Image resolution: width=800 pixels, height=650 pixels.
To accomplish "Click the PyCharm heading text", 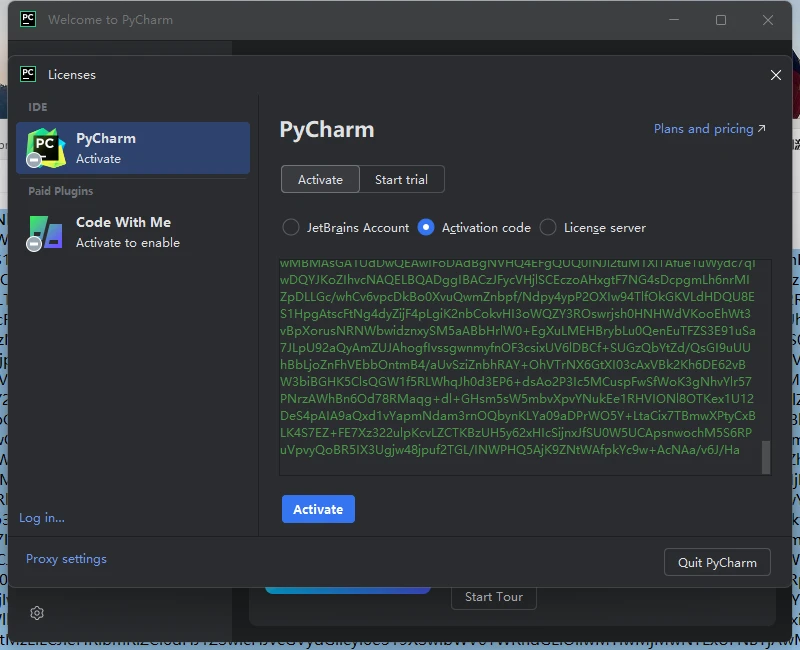I will point(327,130).
